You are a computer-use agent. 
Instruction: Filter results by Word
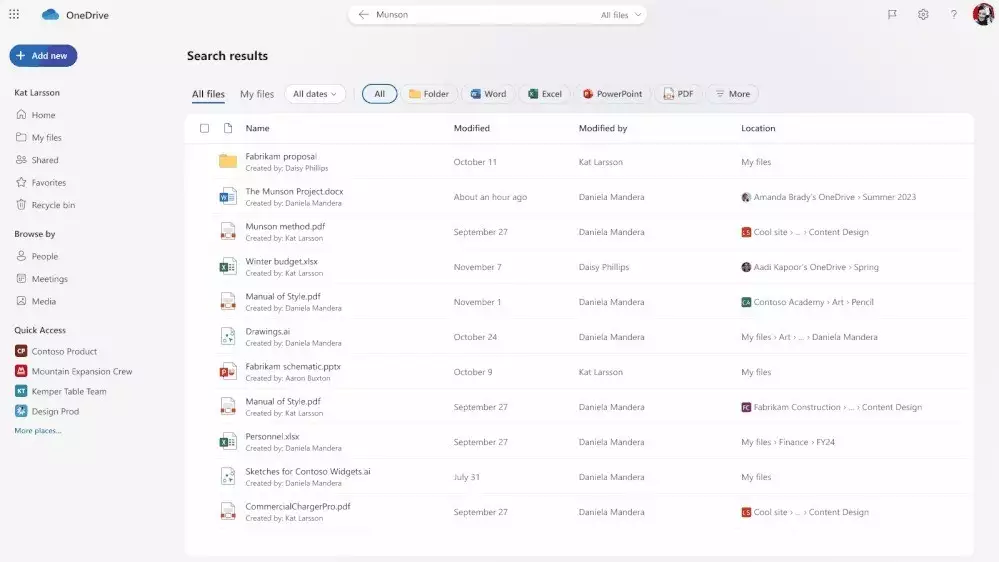click(488, 94)
